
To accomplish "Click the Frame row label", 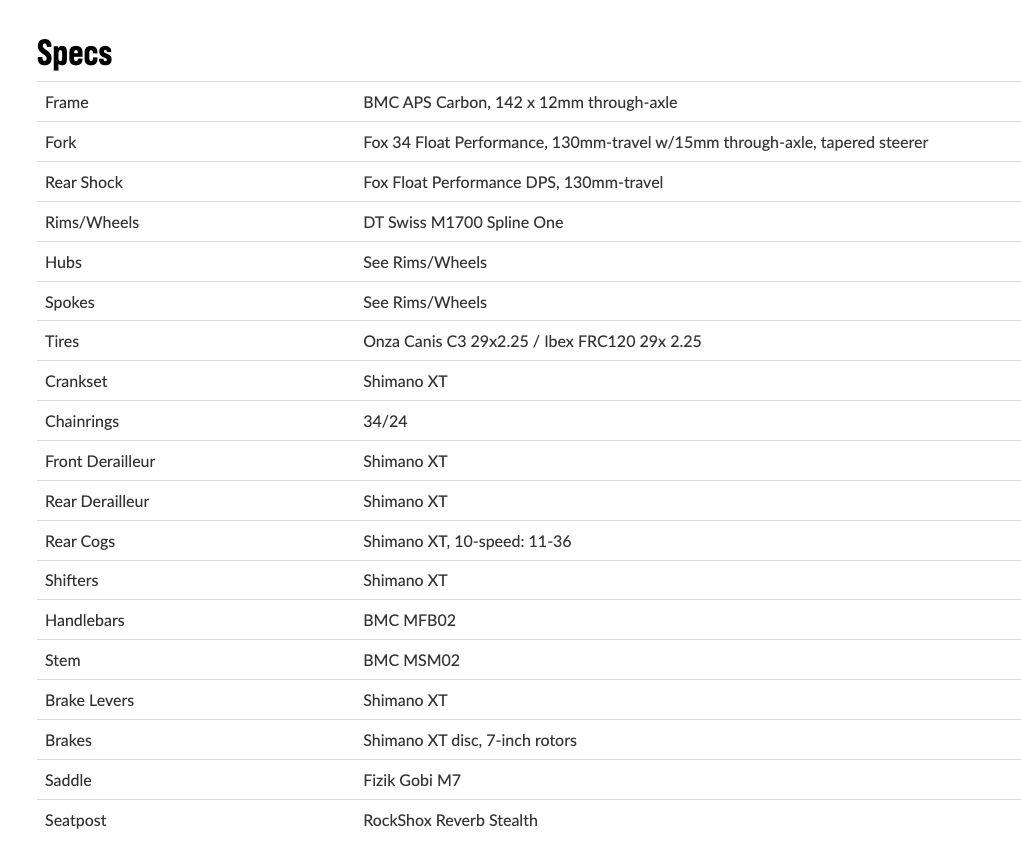I will click(66, 102).
